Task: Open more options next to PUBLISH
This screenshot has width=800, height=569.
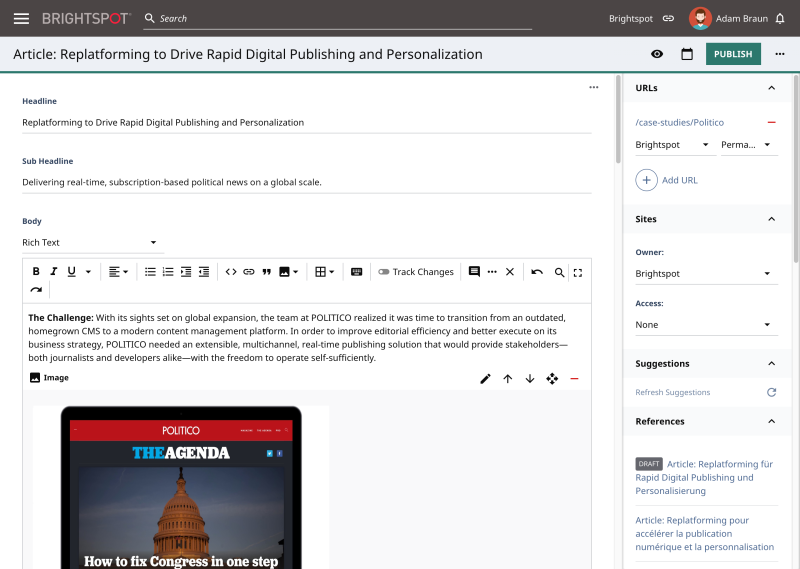Action: pyautogui.click(x=780, y=54)
